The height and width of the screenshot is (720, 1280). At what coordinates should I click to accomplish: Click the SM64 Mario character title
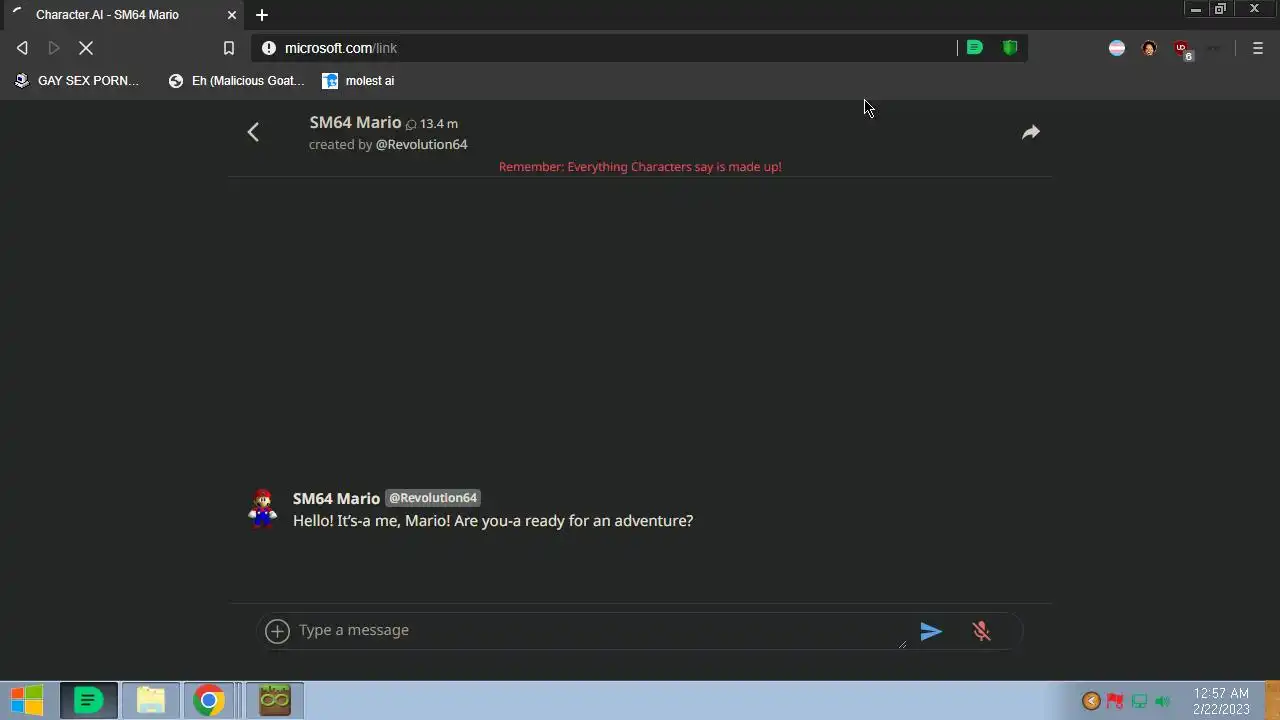[x=355, y=122]
